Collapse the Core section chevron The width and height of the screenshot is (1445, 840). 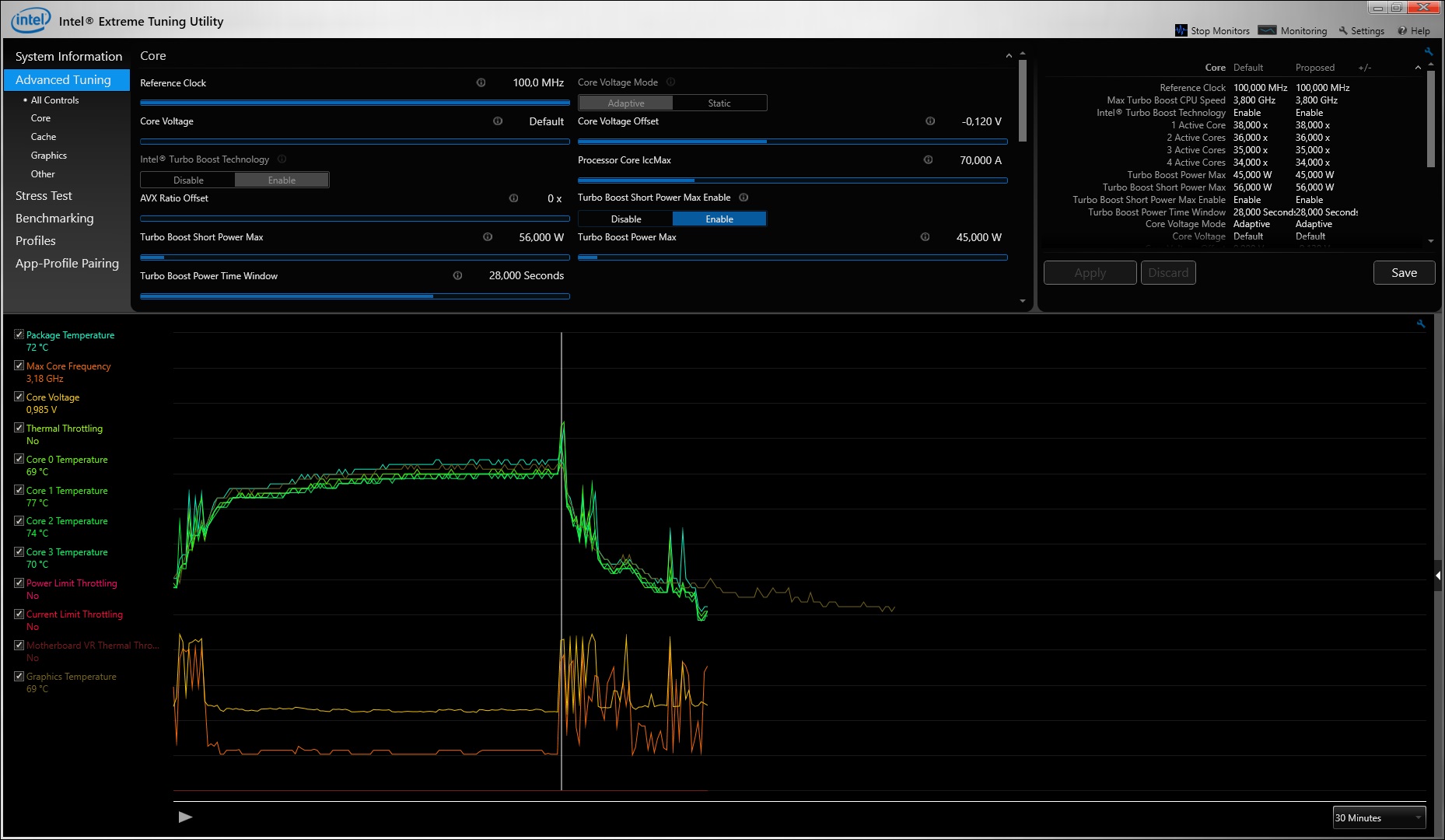(1009, 56)
